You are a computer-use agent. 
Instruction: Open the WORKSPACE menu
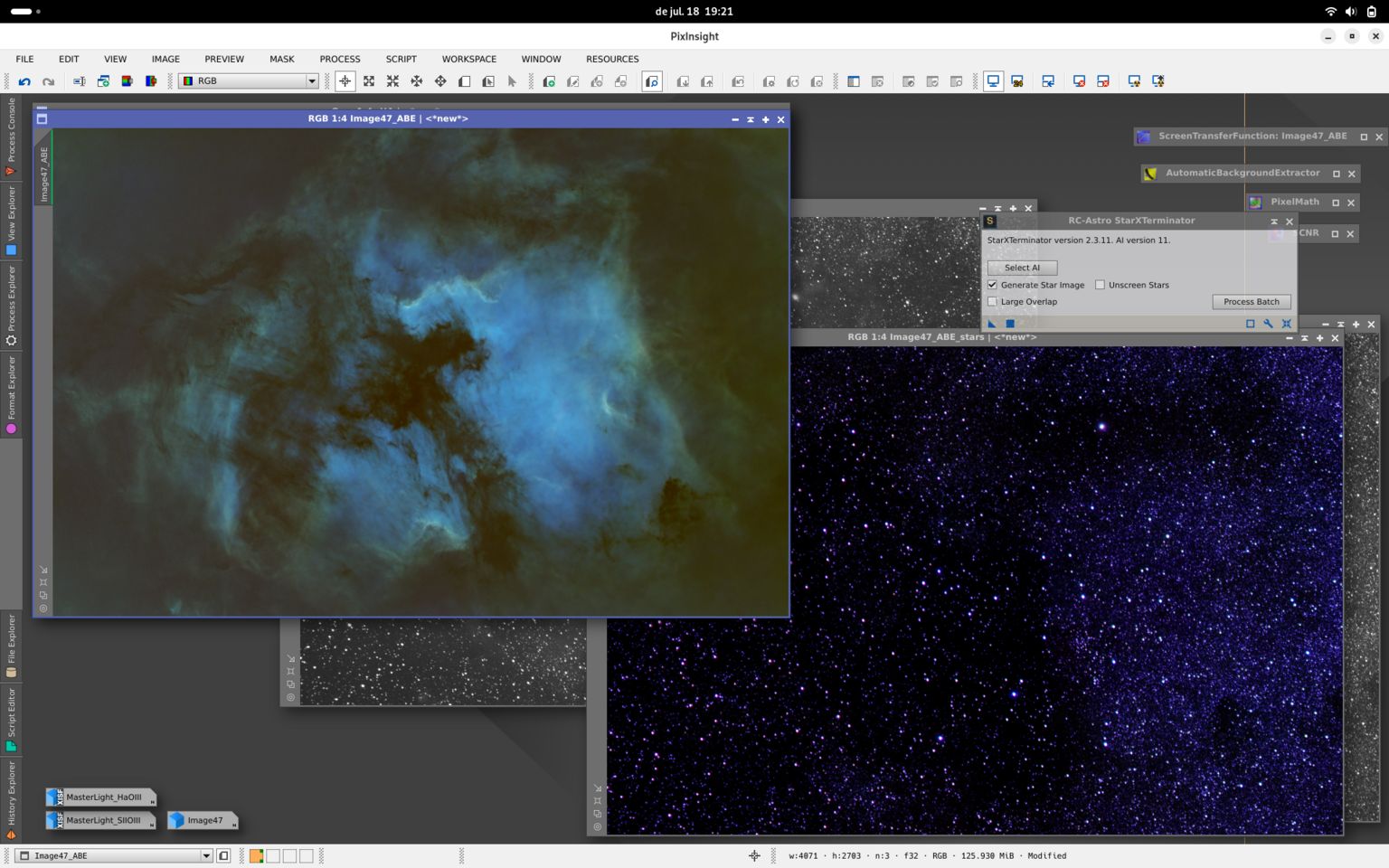(469, 59)
